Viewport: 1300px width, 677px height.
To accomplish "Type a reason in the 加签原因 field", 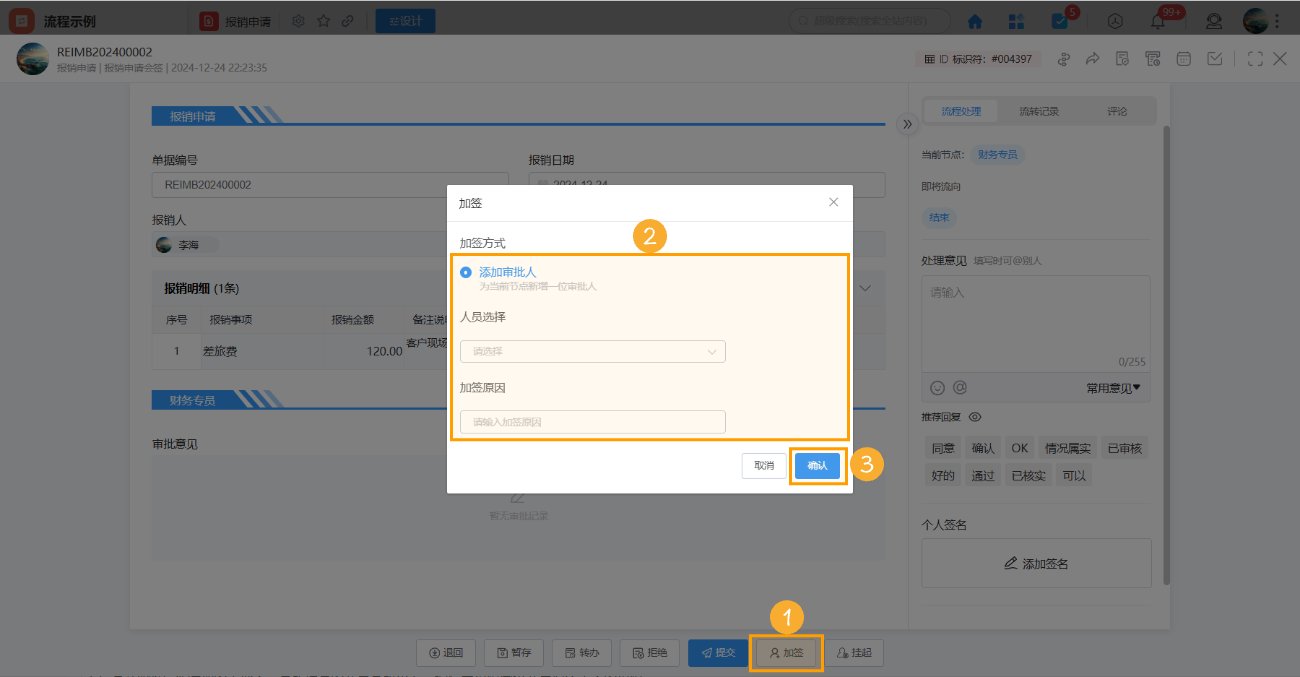I will 592,421.
